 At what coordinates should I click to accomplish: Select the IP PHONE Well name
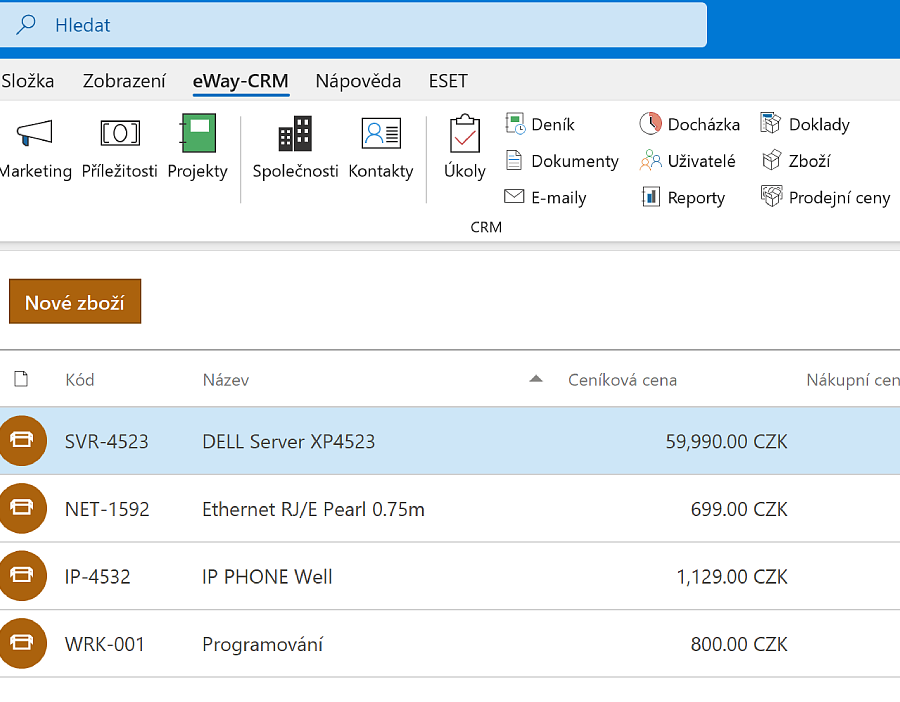(x=267, y=576)
